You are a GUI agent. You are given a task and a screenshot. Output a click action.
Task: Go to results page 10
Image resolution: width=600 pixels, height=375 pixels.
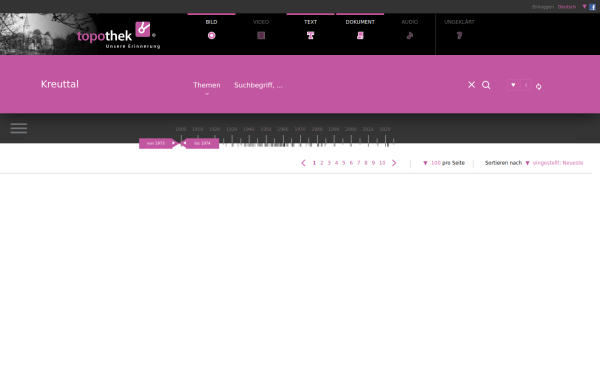click(x=382, y=163)
